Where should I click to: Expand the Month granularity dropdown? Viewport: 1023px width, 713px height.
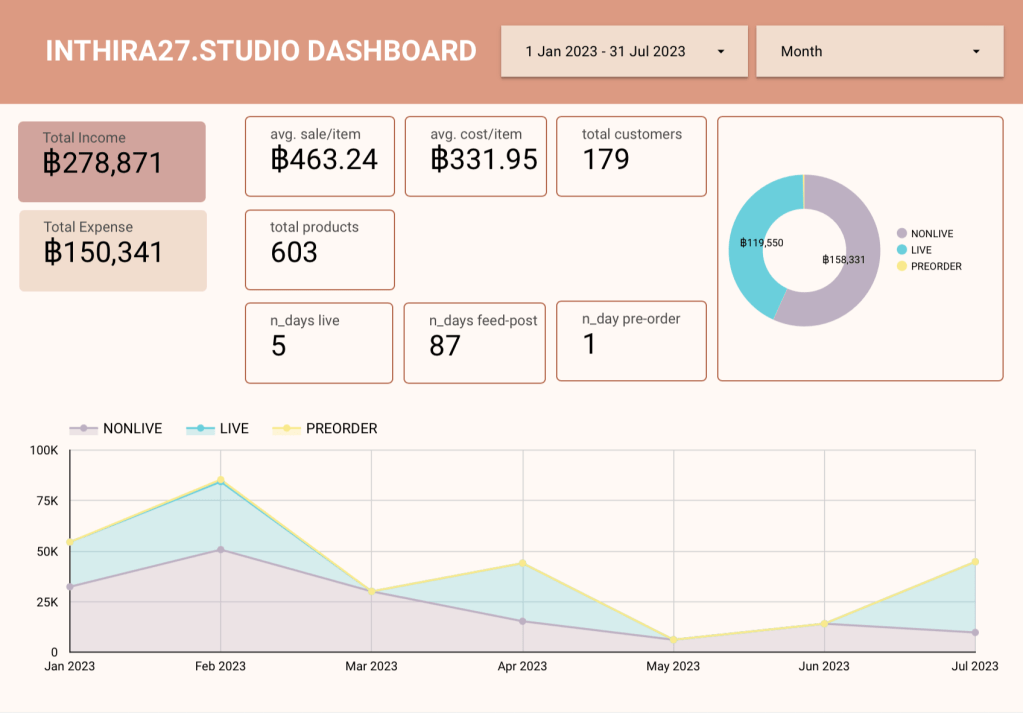878,51
